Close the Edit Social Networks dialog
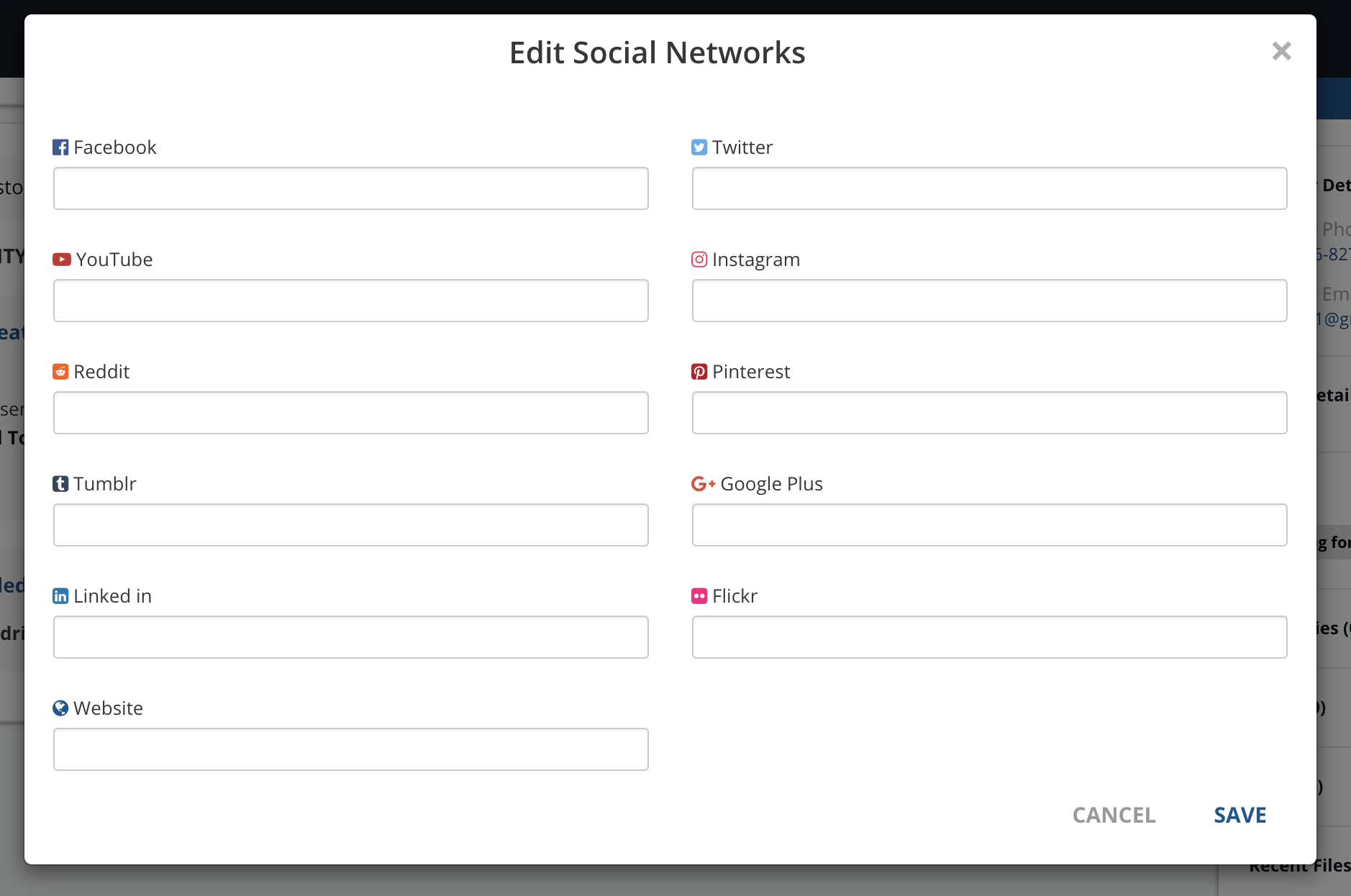 pyautogui.click(x=1282, y=51)
